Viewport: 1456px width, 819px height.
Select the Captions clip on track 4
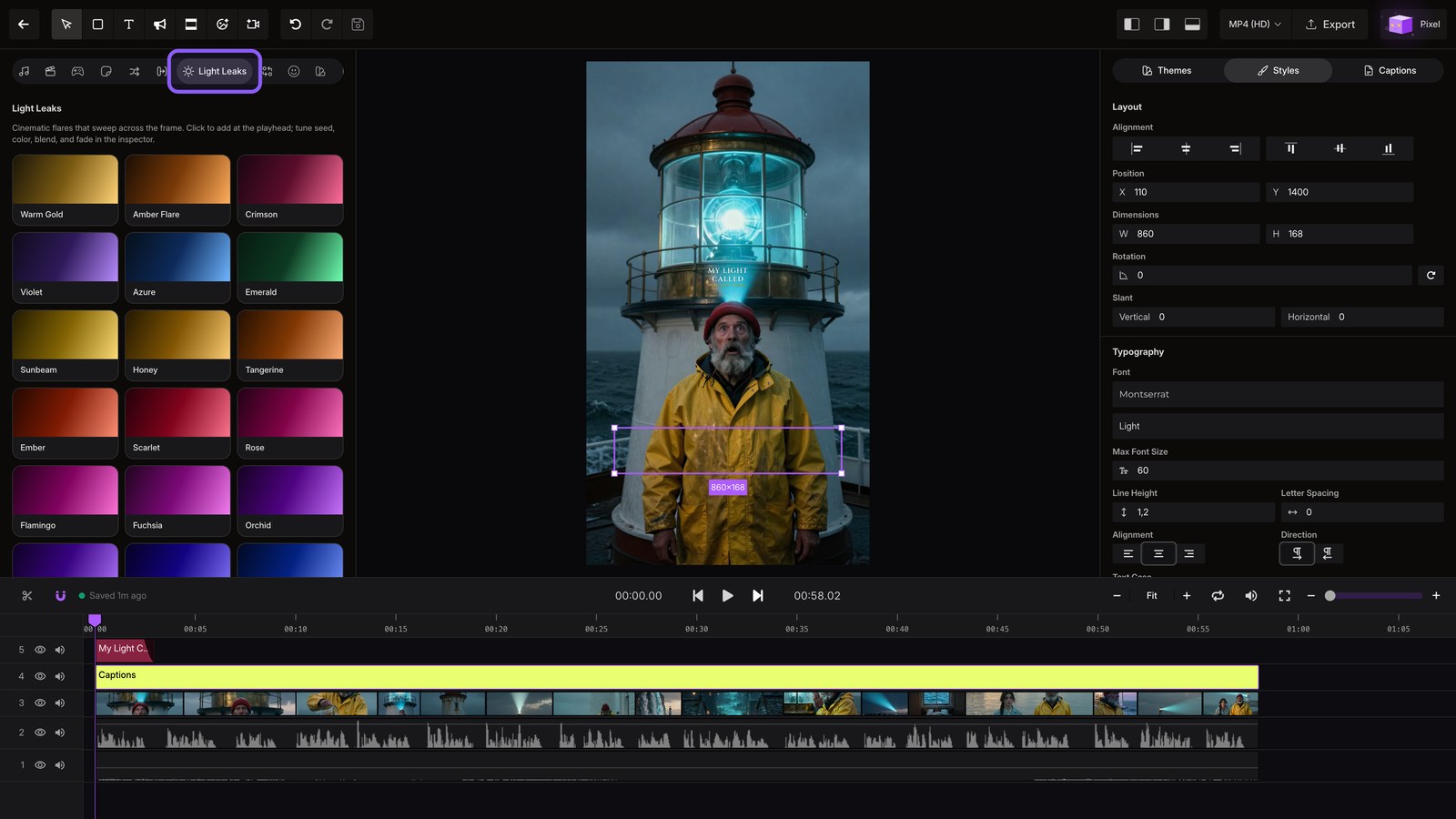point(676,676)
